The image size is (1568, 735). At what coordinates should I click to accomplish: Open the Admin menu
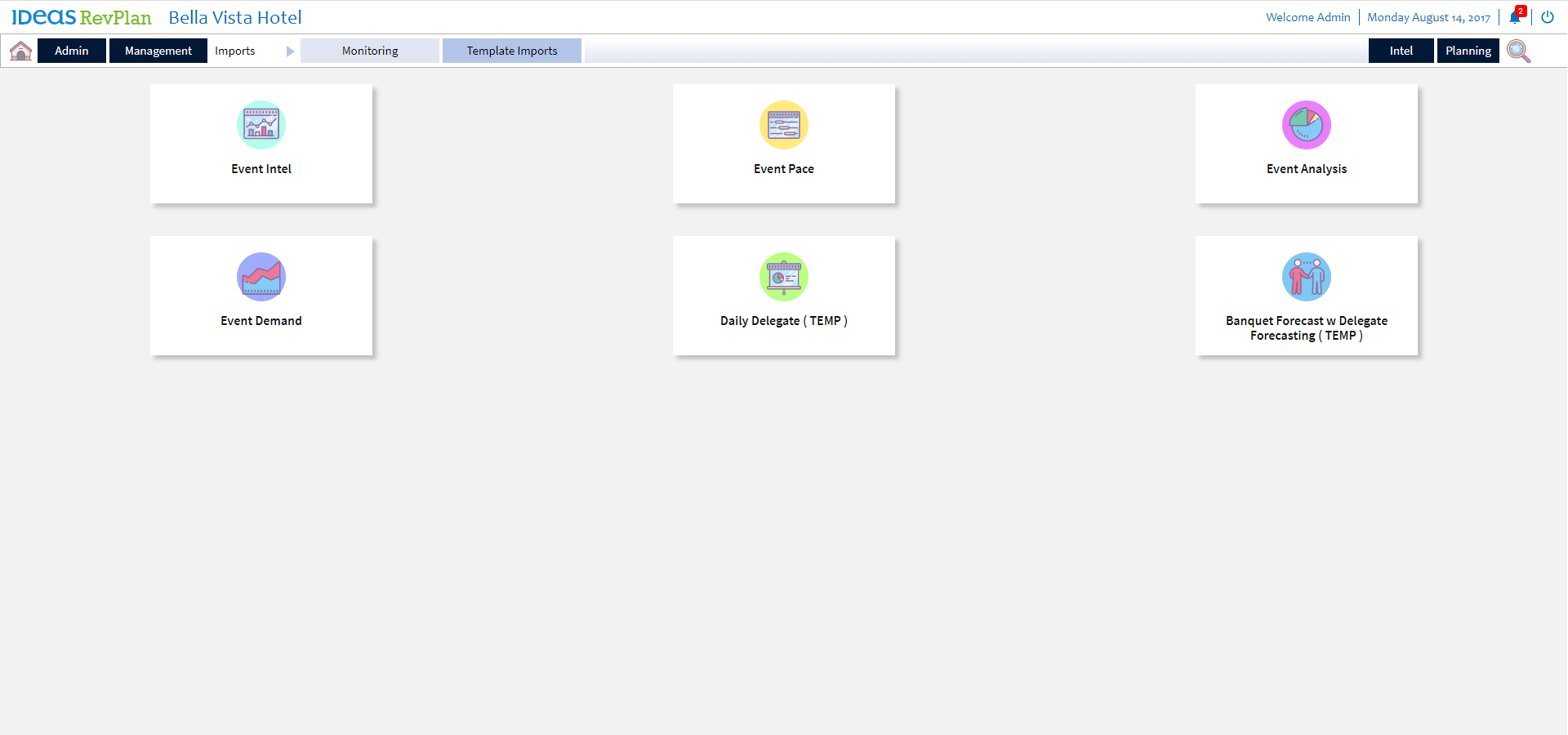71,50
